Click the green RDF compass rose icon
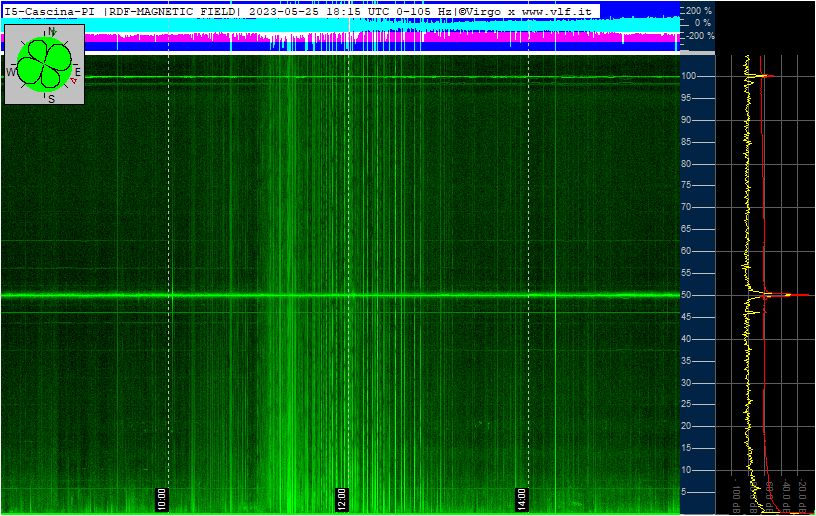816x516 pixels. point(44,64)
